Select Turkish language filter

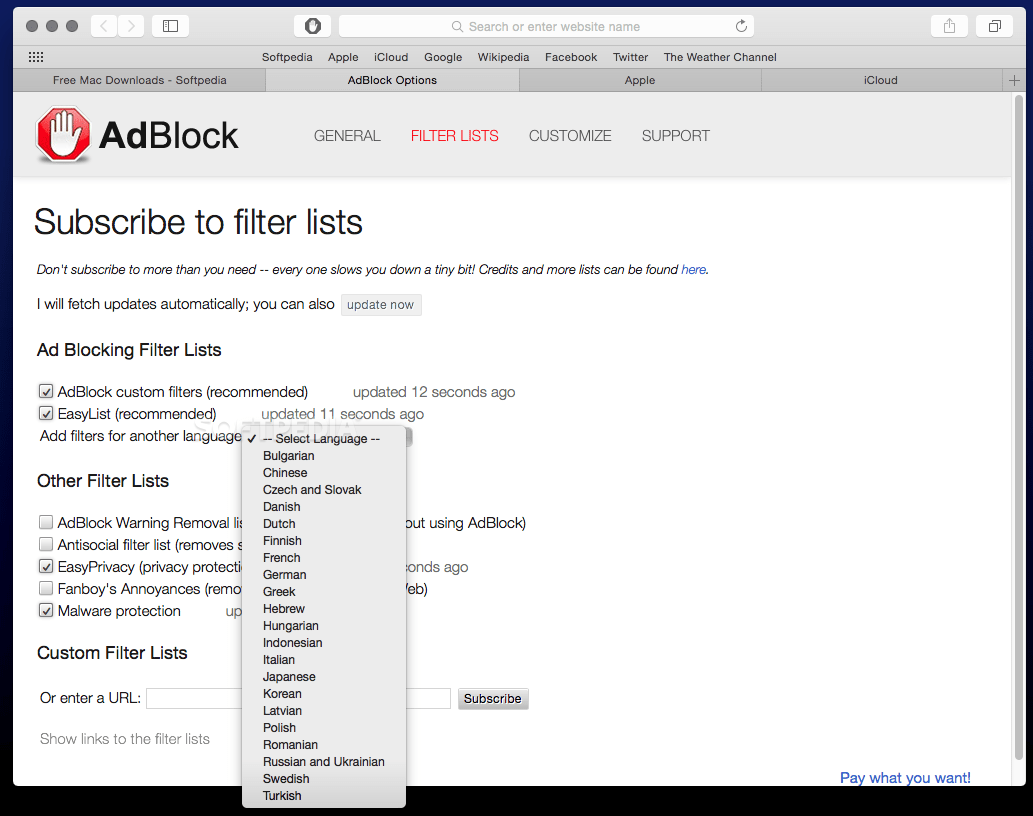click(324, 796)
